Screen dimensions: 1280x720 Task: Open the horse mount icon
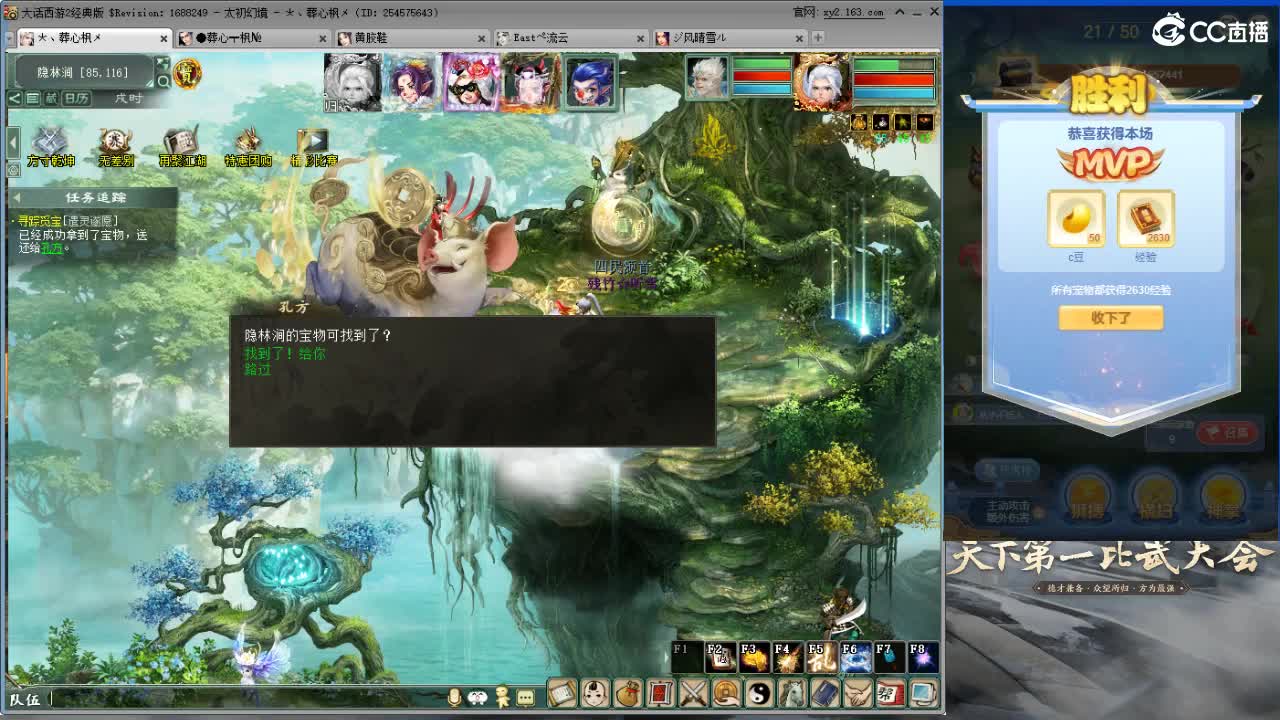792,693
